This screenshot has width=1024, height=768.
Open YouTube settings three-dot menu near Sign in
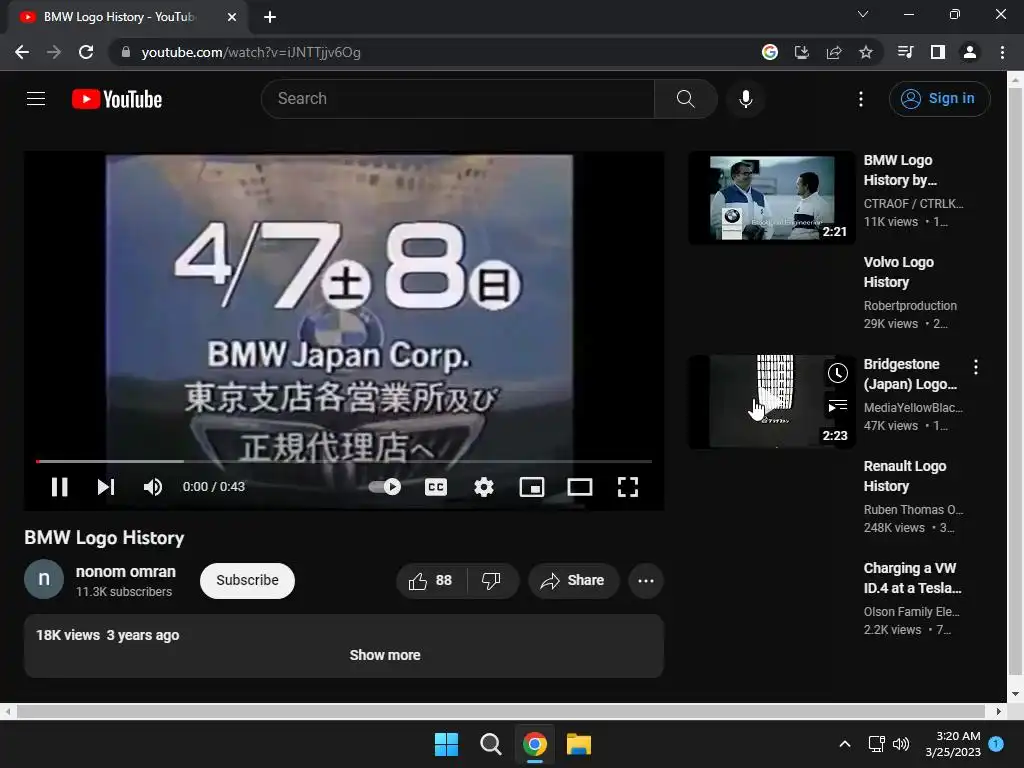(x=861, y=99)
